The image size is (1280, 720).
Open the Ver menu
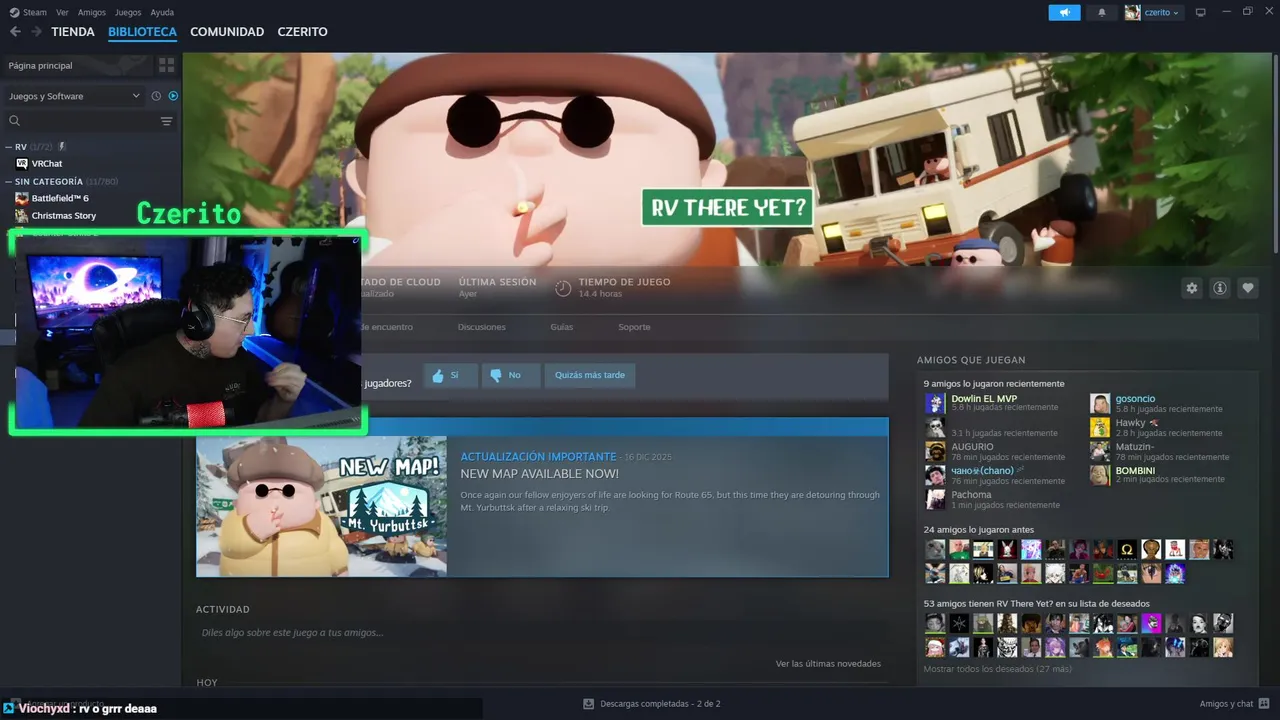click(x=62, y=12)
